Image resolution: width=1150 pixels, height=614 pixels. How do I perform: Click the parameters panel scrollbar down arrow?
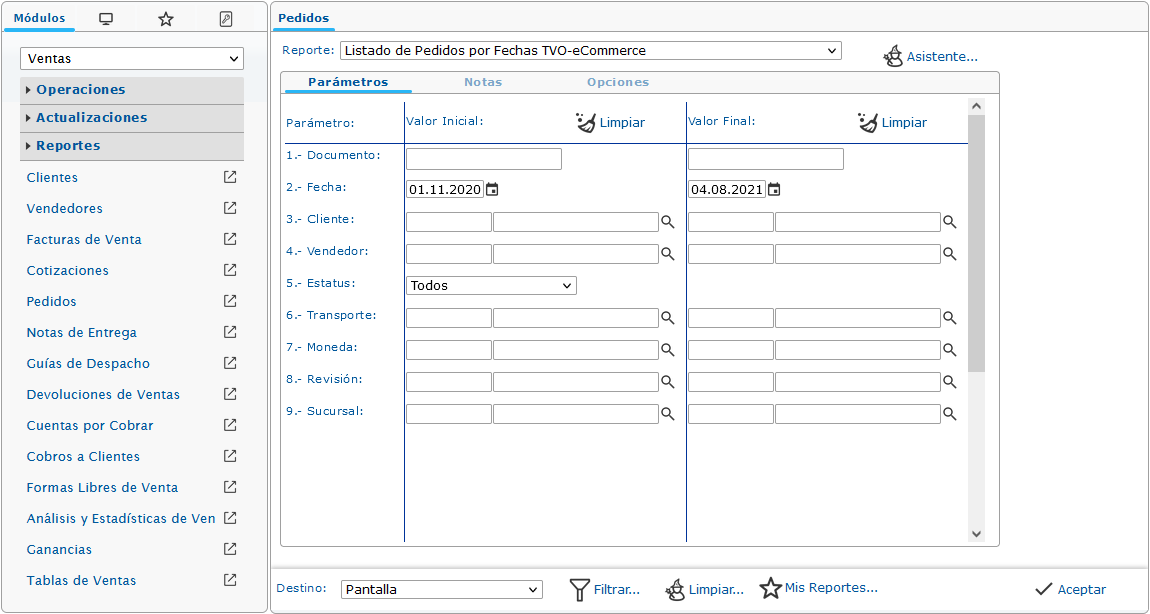tap(976, 534)
